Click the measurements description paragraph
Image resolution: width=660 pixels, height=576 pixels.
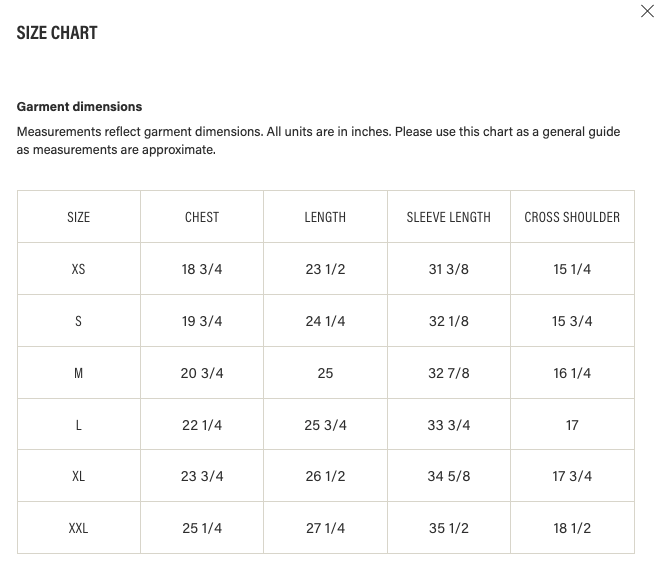tap(318, 141)
